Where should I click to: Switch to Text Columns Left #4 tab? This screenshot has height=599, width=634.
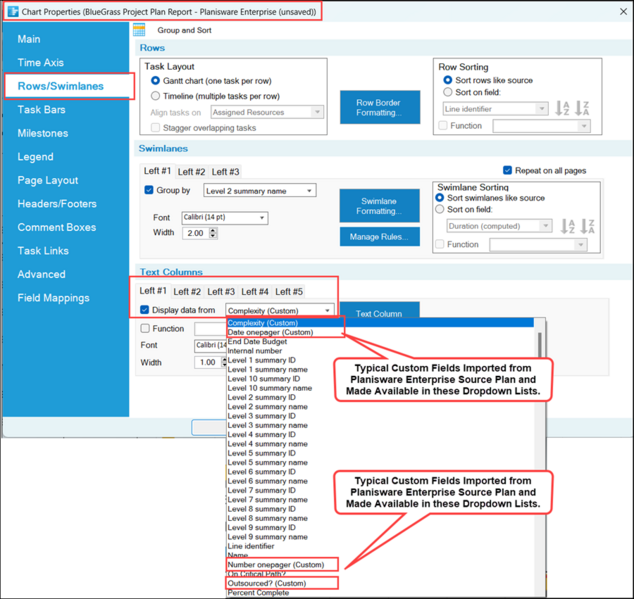[255, 292]
